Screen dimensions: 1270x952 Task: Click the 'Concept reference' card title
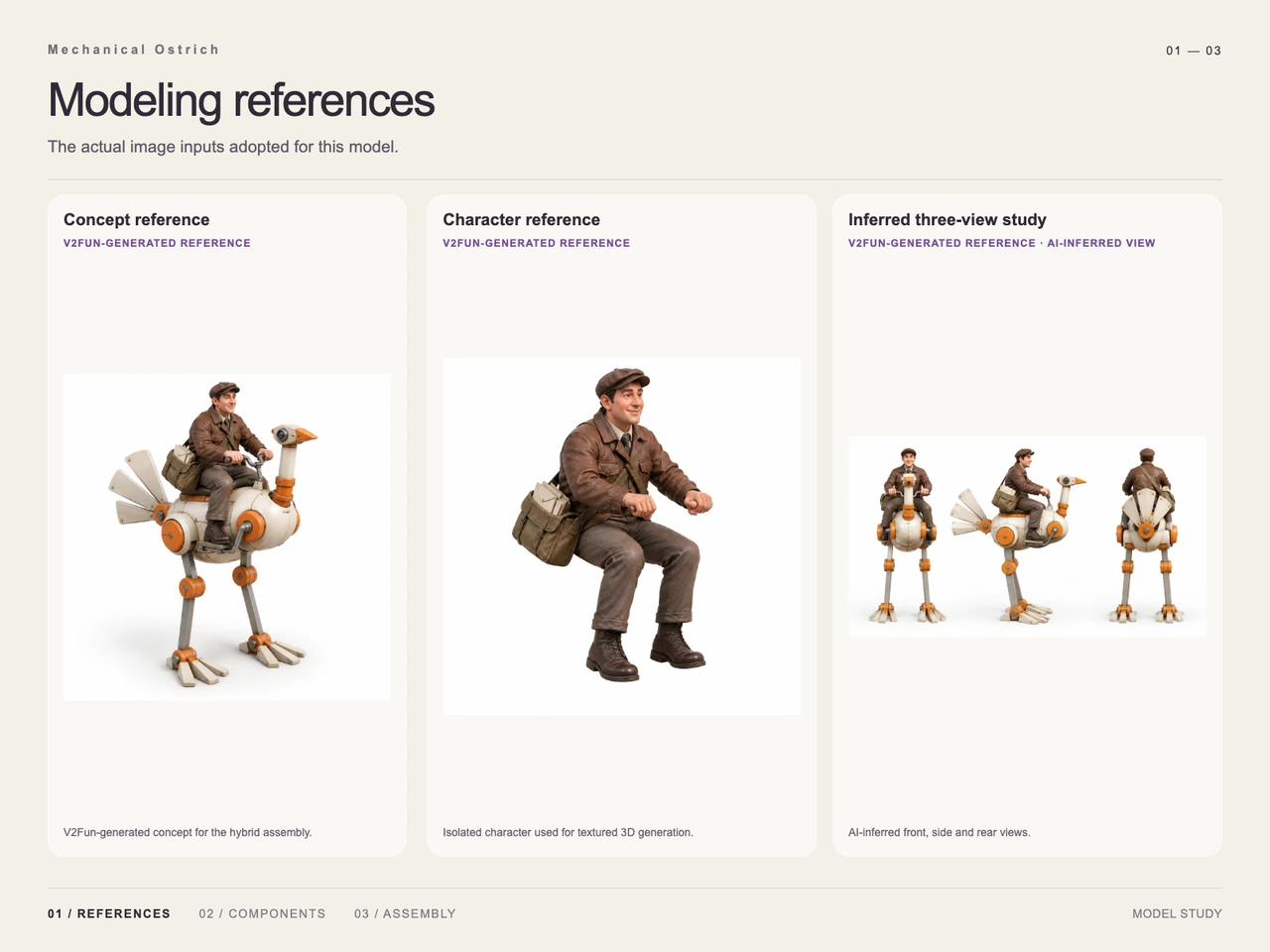(x=137, y=220)
